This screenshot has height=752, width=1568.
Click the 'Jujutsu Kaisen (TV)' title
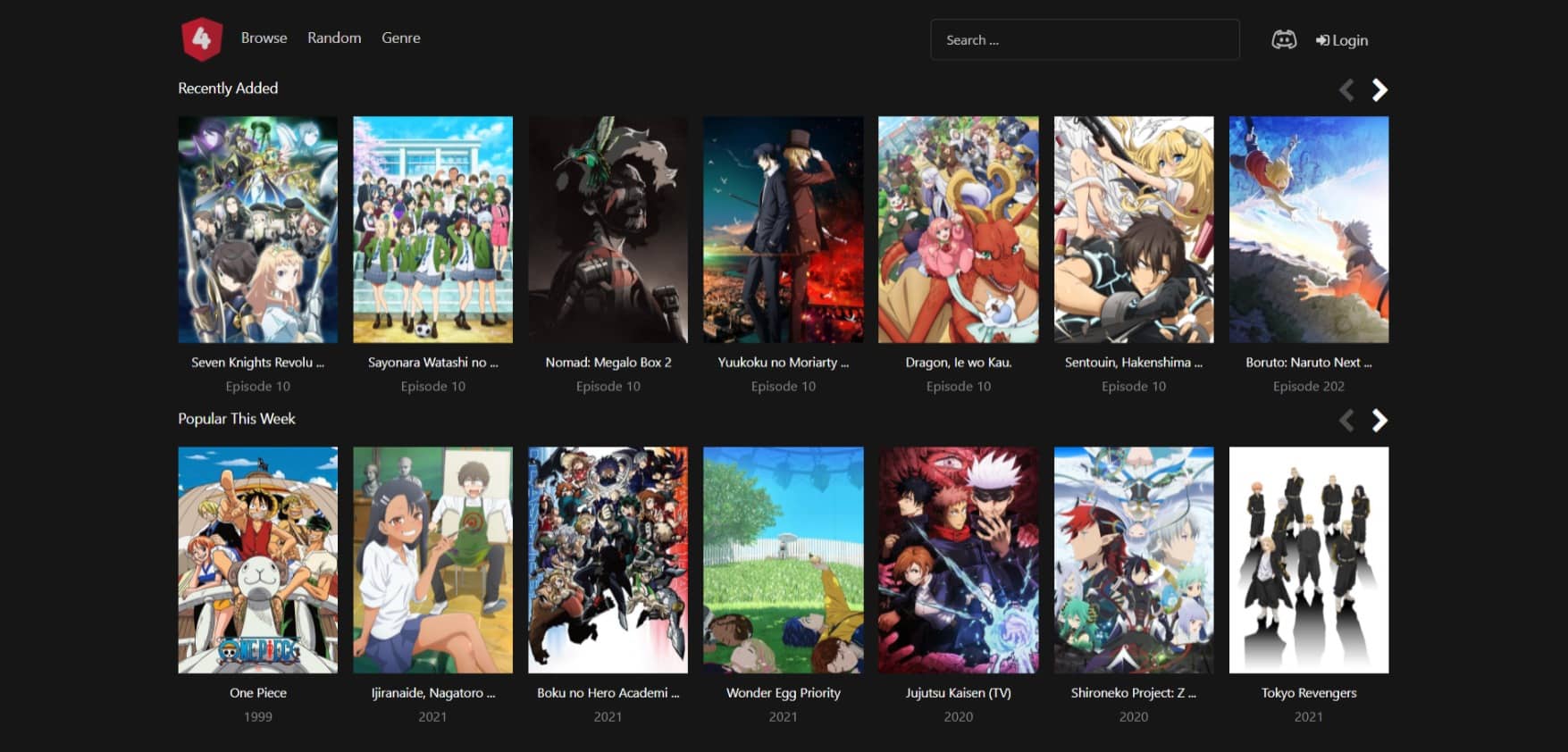click(x=959, y=693)
